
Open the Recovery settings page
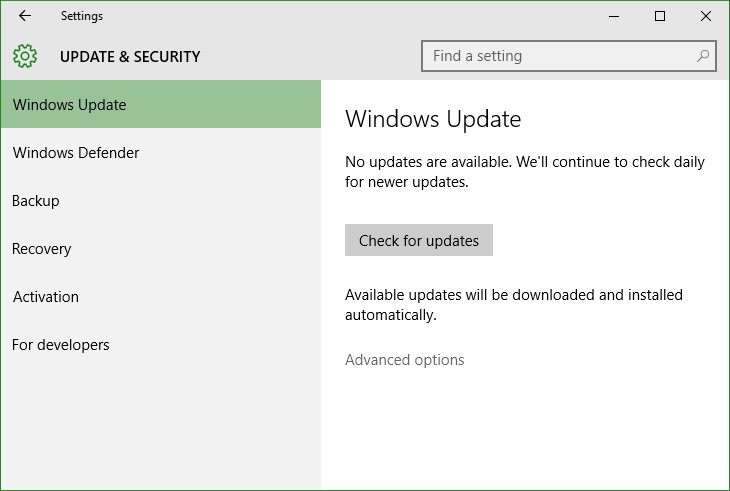[161, 249]
